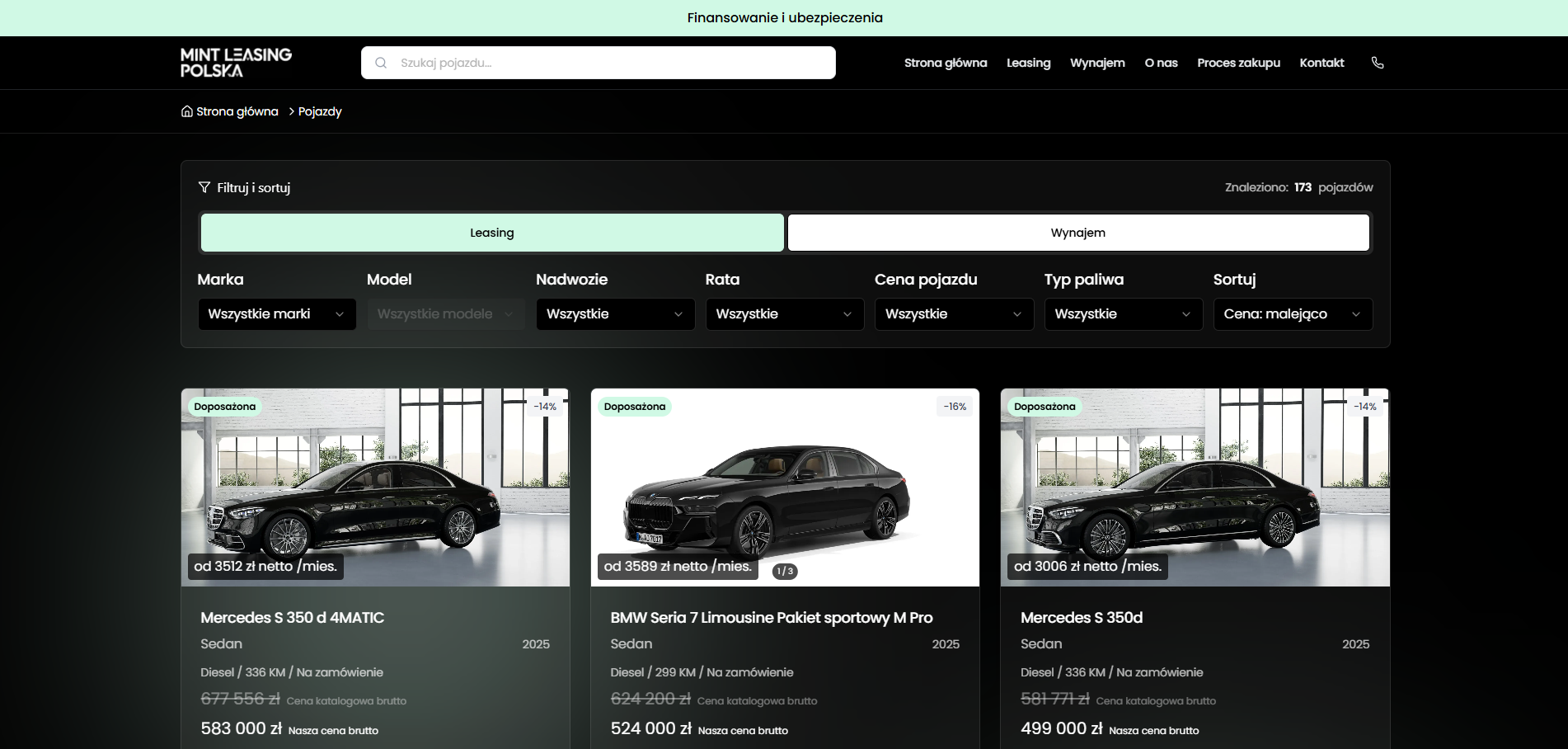Go to Strona główna in the navigation menu
Screen dimensions: 1568x749
[x=946, y=63]
